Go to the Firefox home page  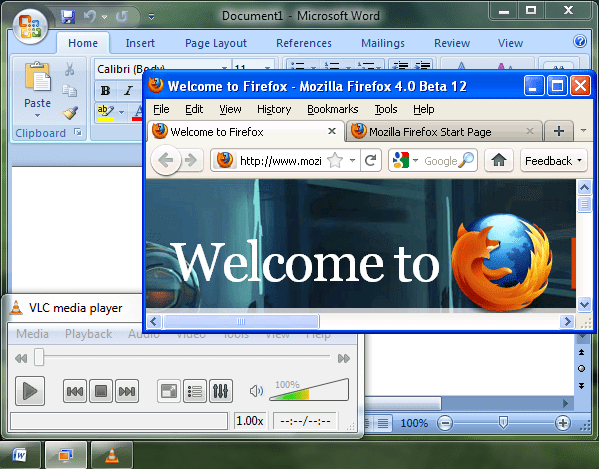pyautogui.click(x=499, y=160)
